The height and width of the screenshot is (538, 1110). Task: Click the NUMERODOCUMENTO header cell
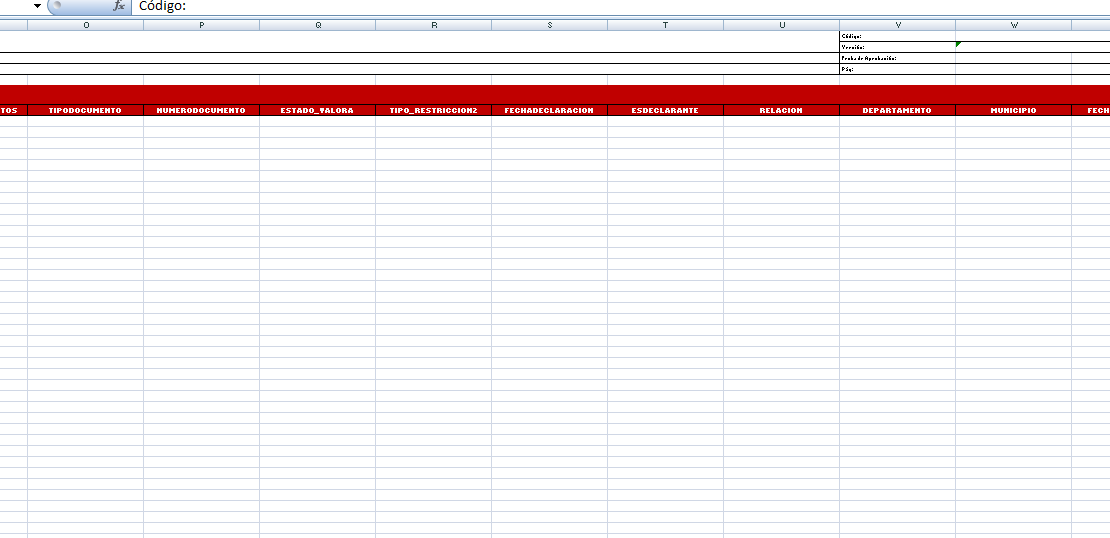(x=202, y=110)
